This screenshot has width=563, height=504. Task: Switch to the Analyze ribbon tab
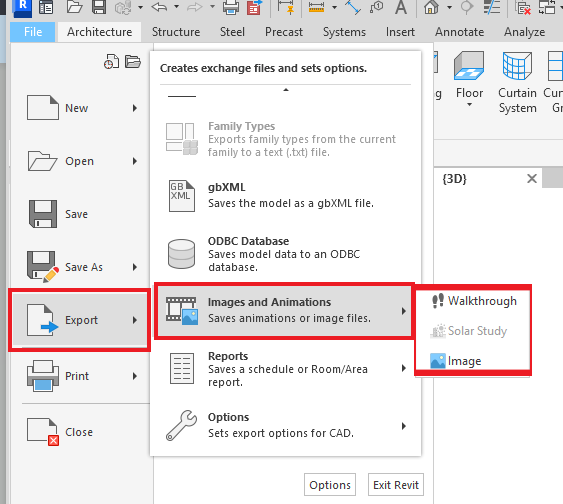click(524, 32)
